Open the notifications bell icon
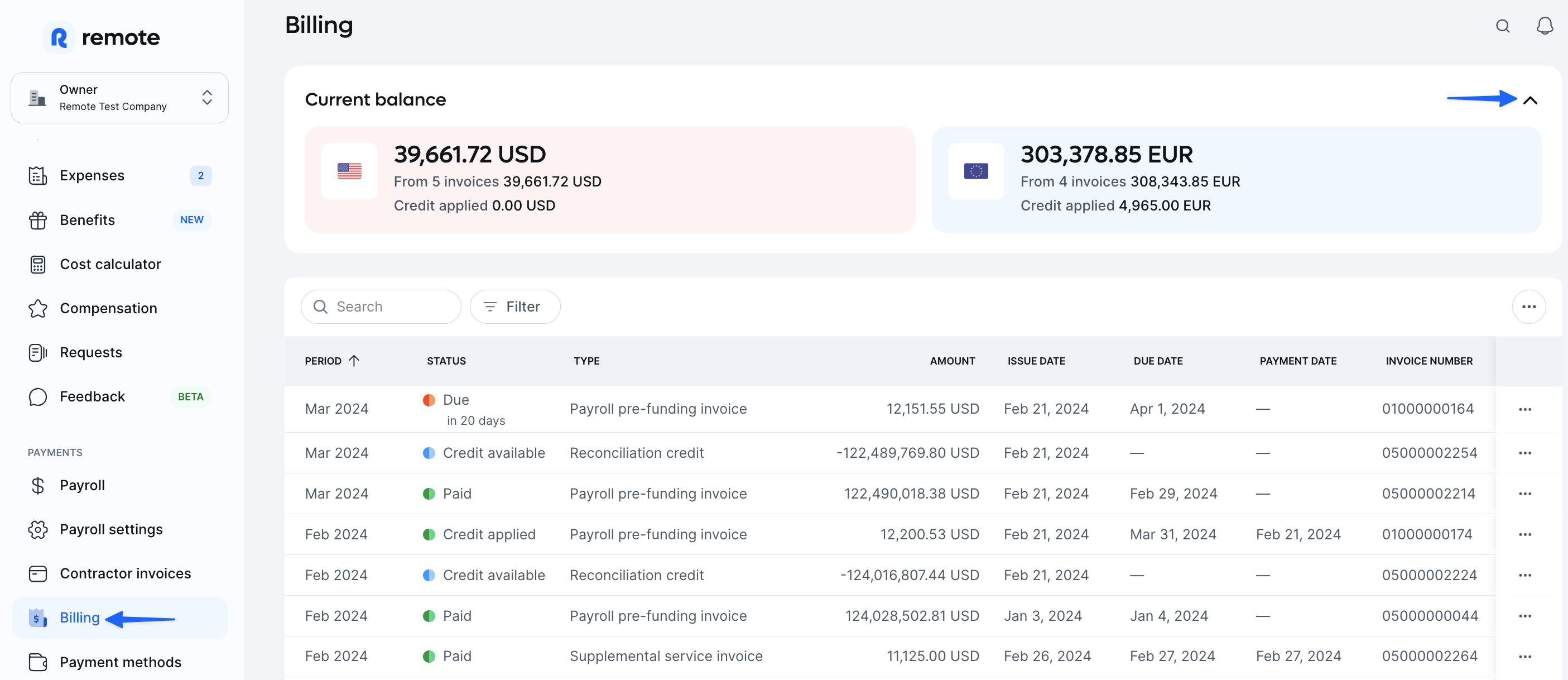1568x680 pixels. [1545, 26]
